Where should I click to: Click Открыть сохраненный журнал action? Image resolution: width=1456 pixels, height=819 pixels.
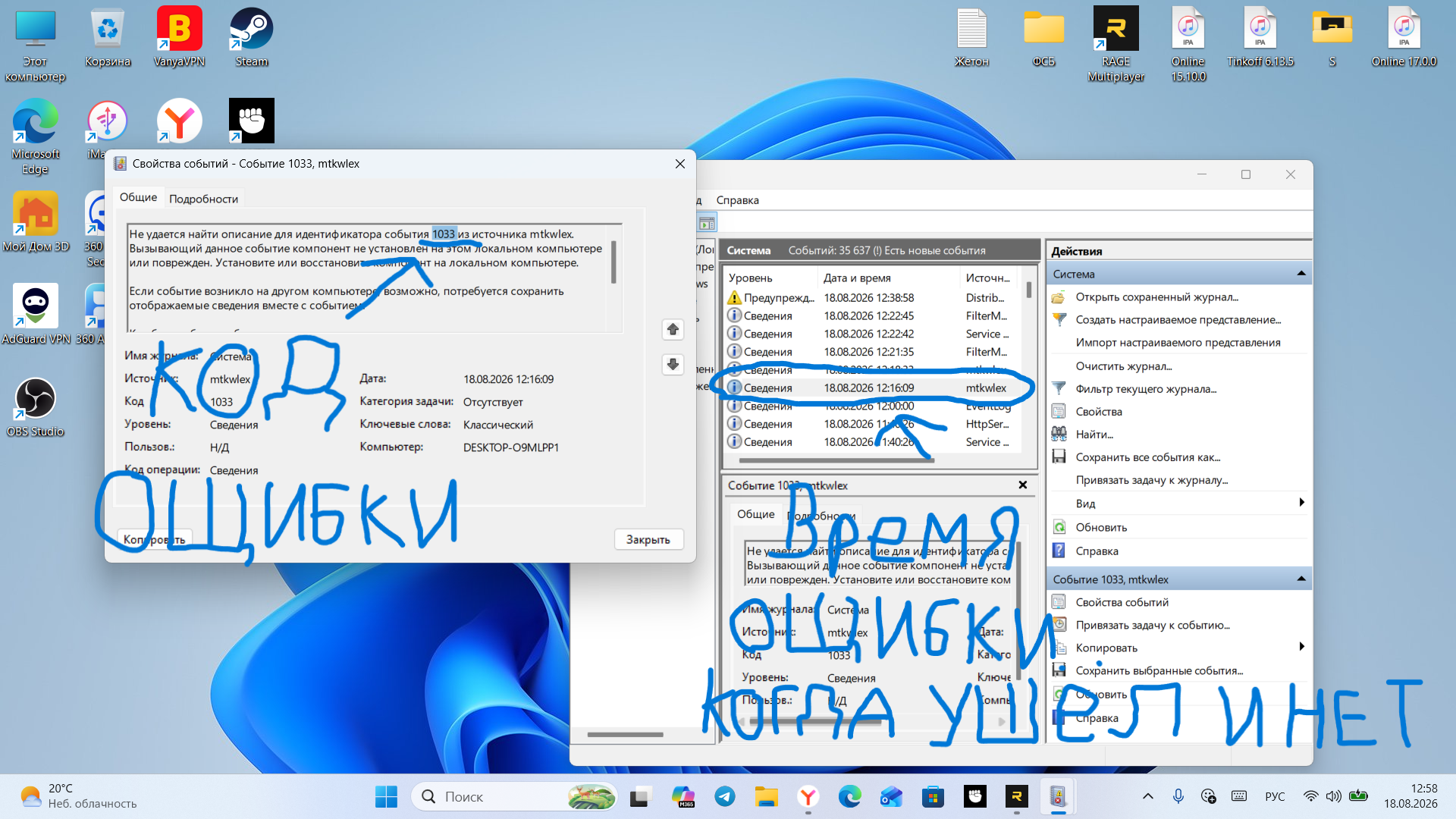click(1156, 297)
